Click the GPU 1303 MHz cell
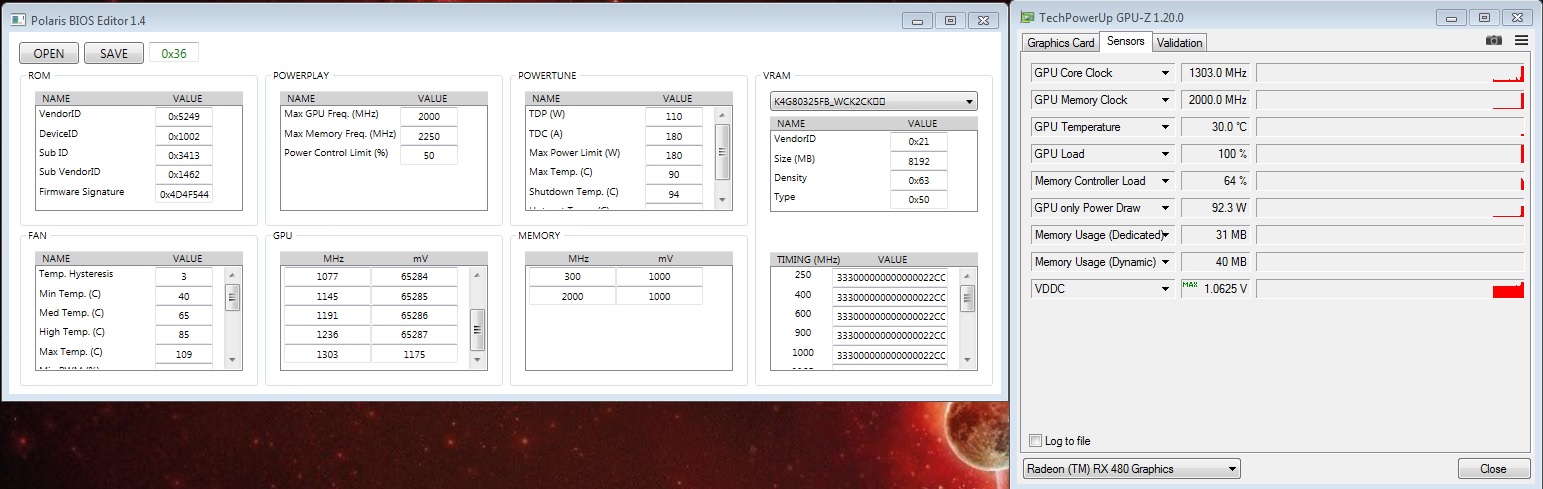The height and width of the screenshot is (489, 1543). pyautogui.click(x=327, y=354)
